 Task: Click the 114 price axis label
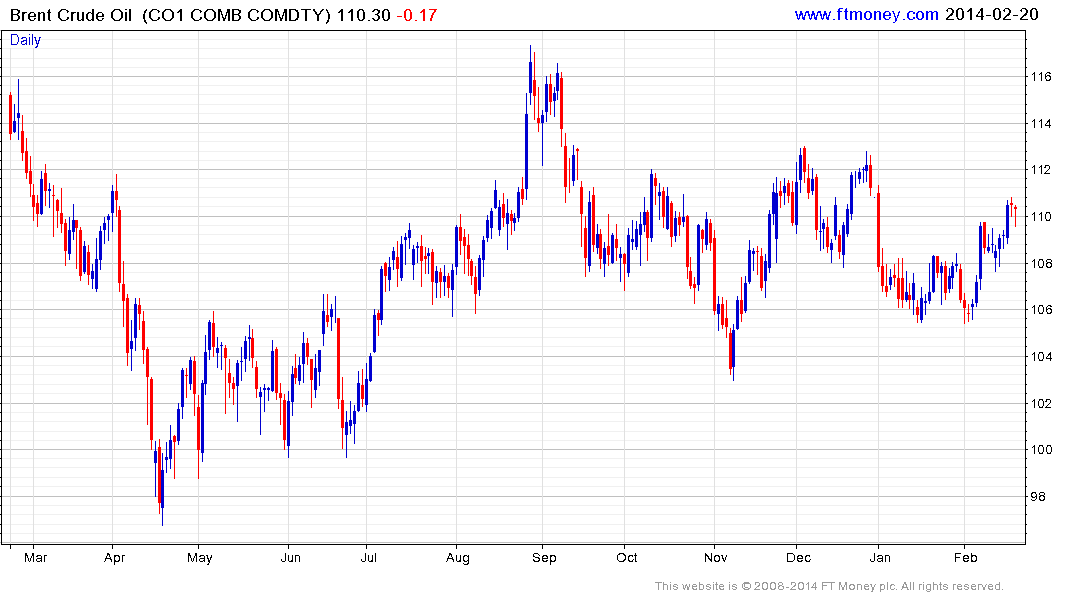coord(1041,123)
